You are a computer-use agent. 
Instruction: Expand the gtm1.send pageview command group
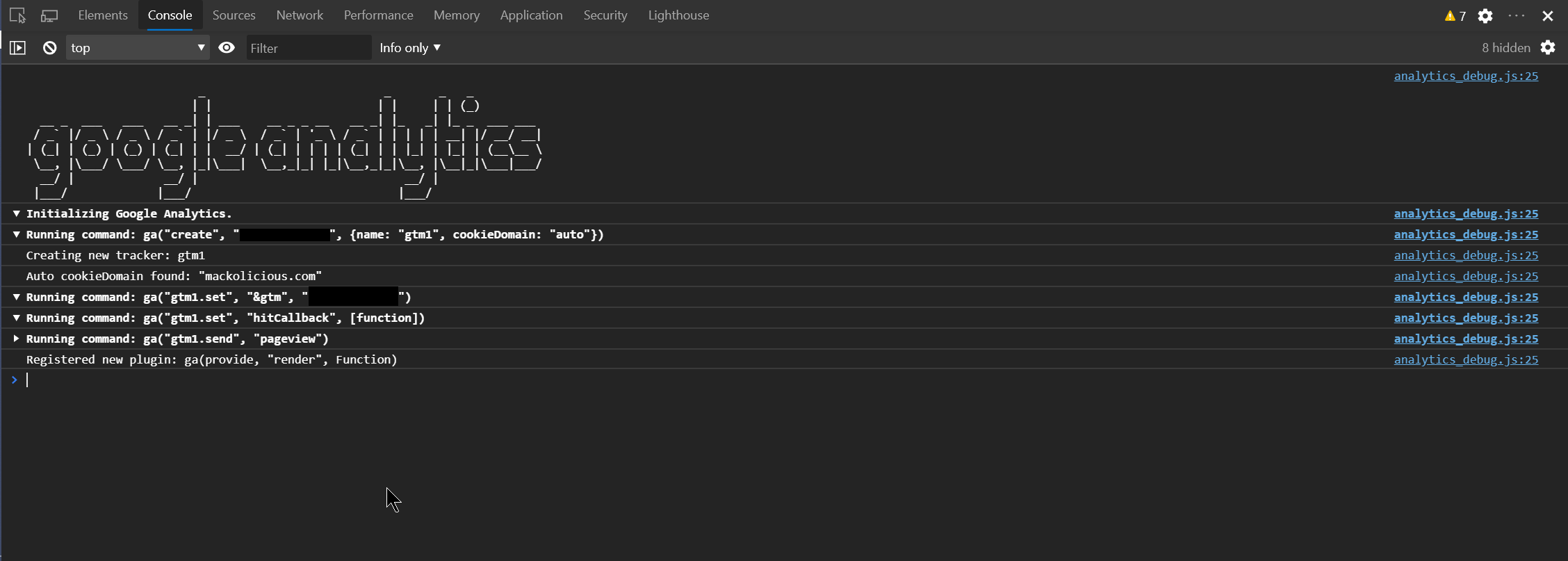16,339
